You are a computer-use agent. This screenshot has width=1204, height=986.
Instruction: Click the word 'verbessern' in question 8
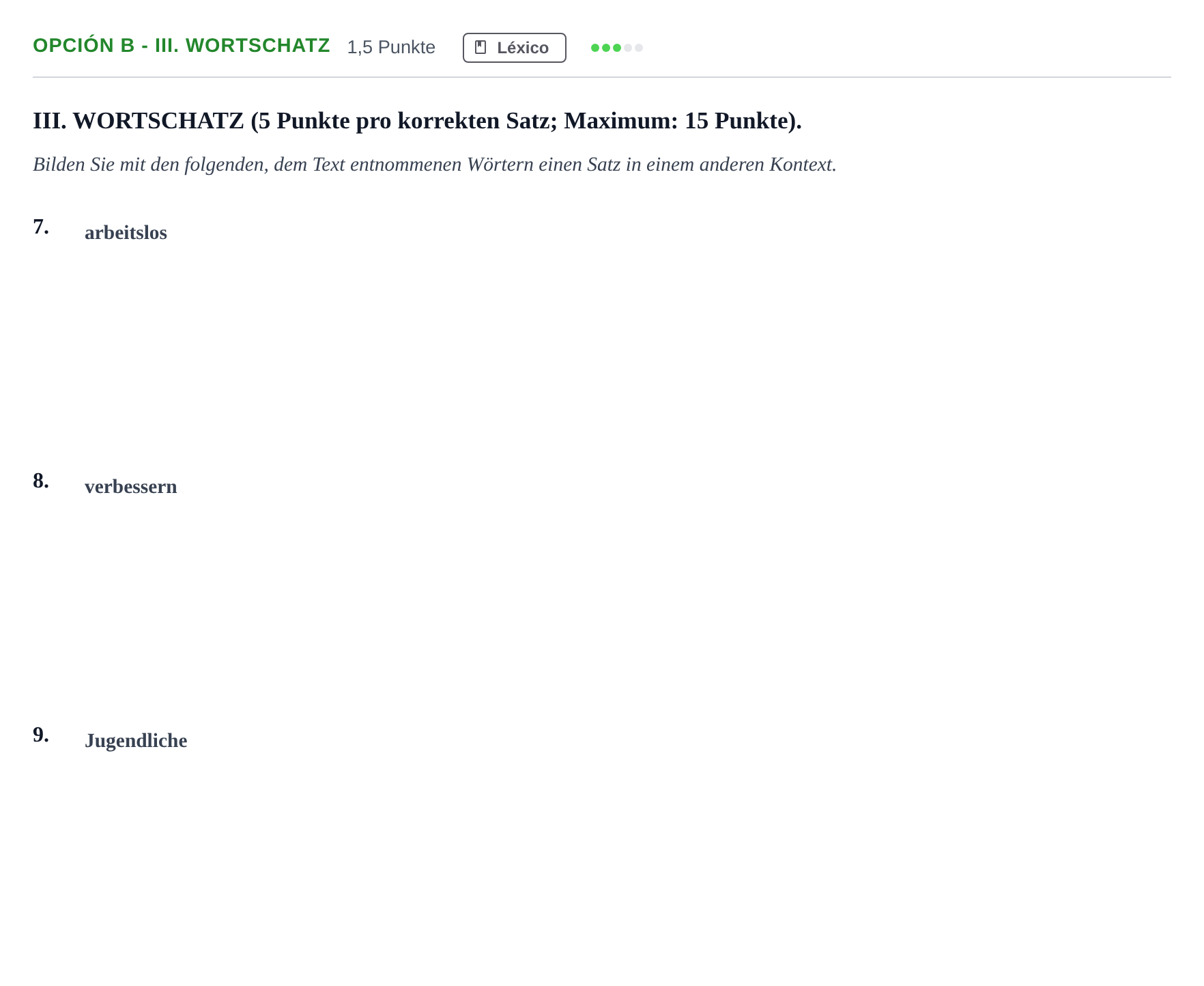pyautogui.click(x=131, y=487)
